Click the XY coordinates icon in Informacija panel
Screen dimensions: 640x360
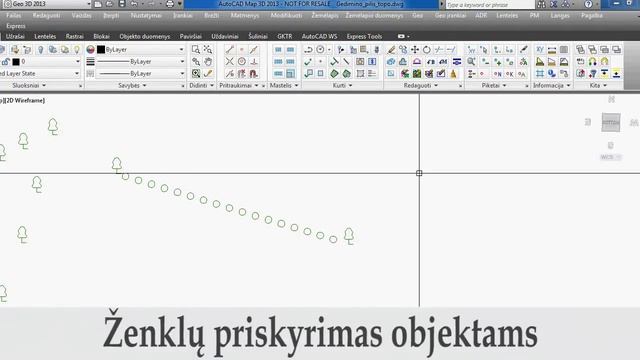coord(540,49)
